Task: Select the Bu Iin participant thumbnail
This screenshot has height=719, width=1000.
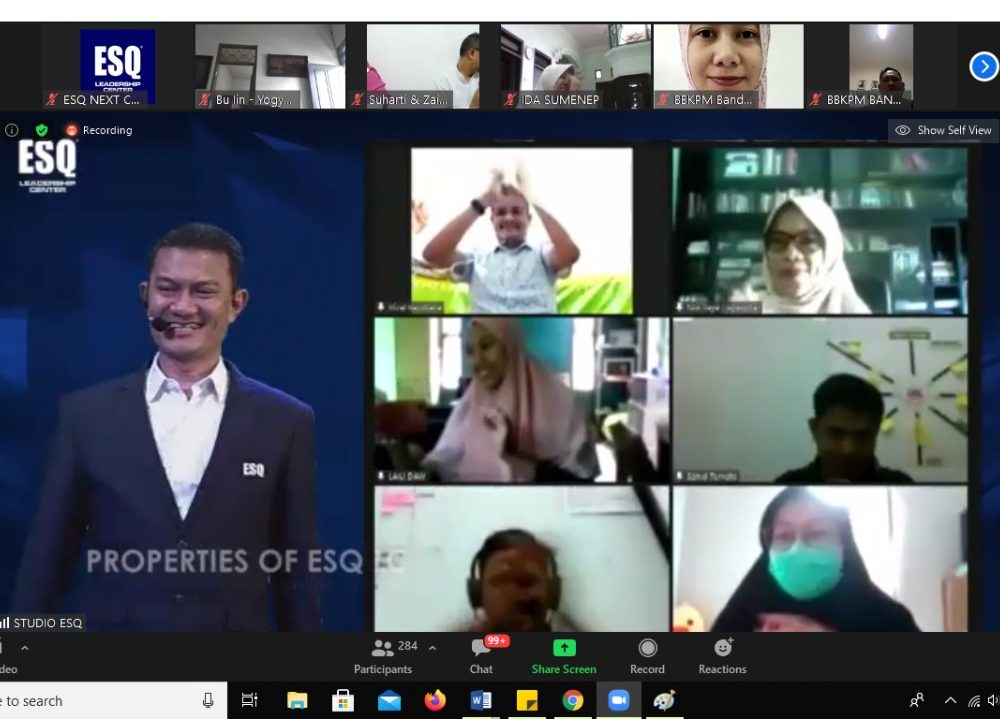Action: [x=270, y=67]
